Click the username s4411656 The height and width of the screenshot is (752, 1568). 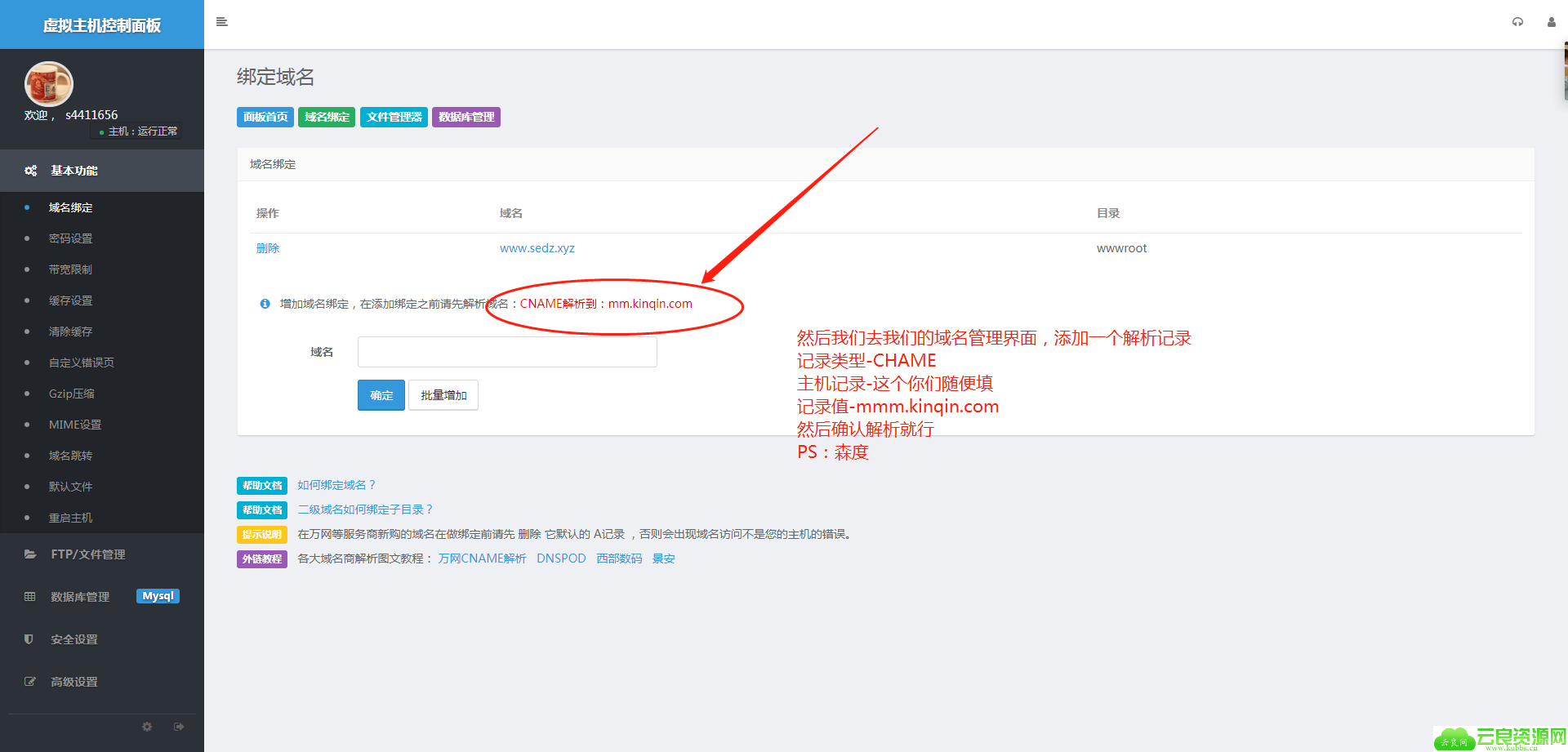pos(91,115)
